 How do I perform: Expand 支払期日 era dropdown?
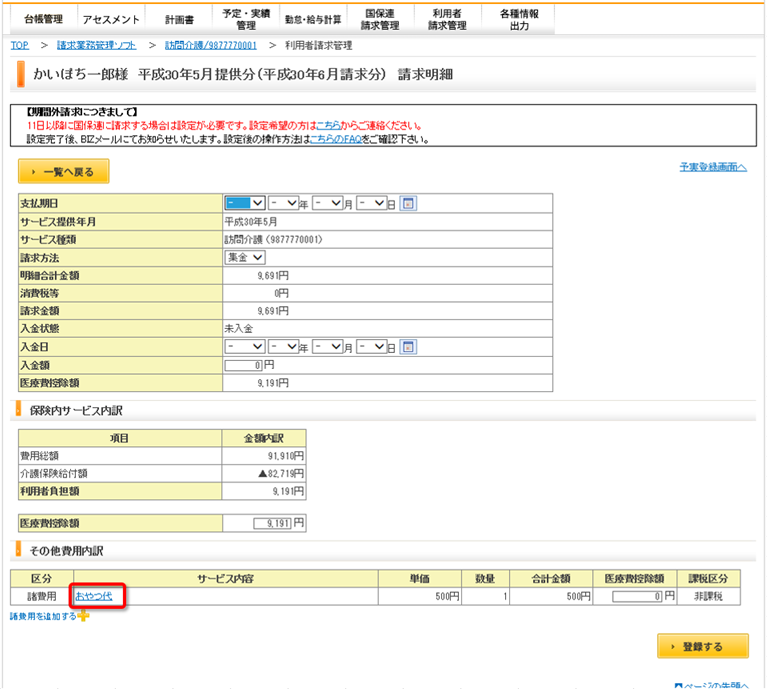tap(245, 203)
